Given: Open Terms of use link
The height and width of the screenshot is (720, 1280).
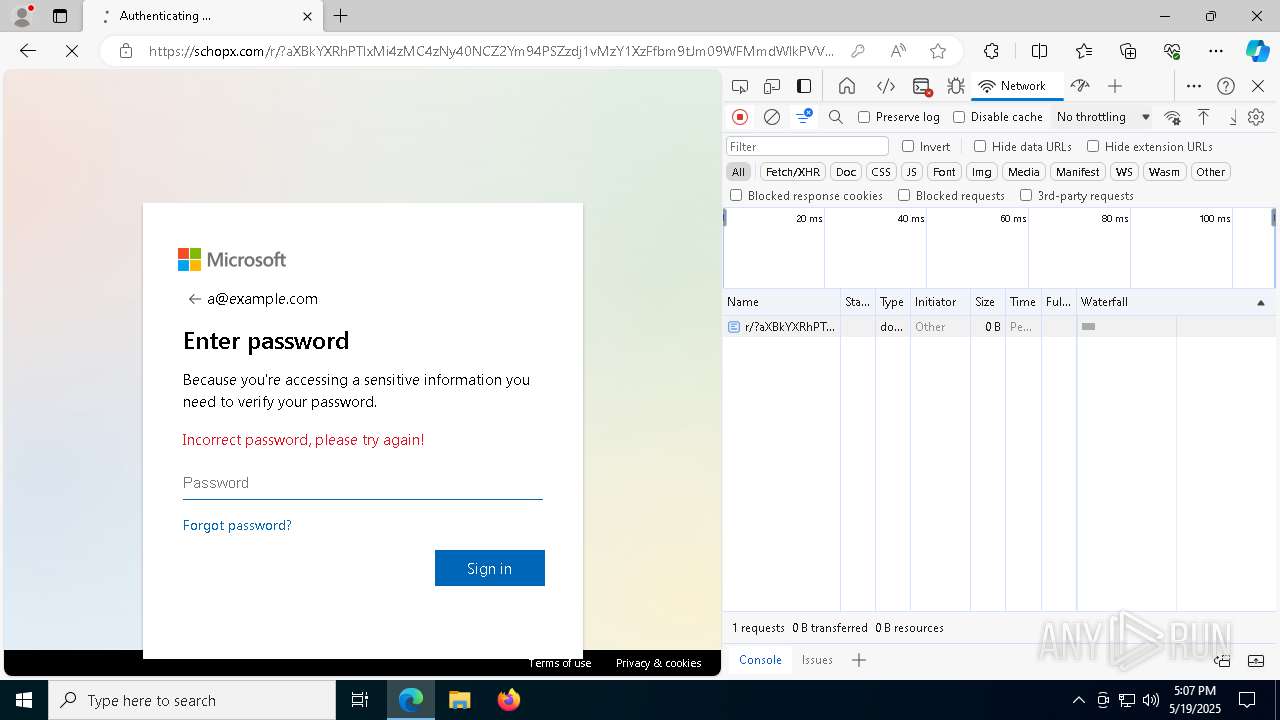Looking at the screenshot, I should 560,663.
